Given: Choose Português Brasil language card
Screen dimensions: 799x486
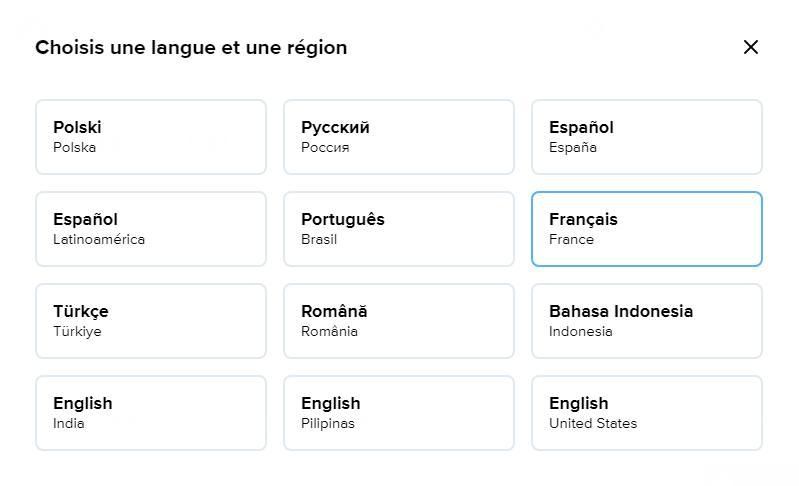Looking at the screenshot, I should pyautogui.click(x=399, y=229).
